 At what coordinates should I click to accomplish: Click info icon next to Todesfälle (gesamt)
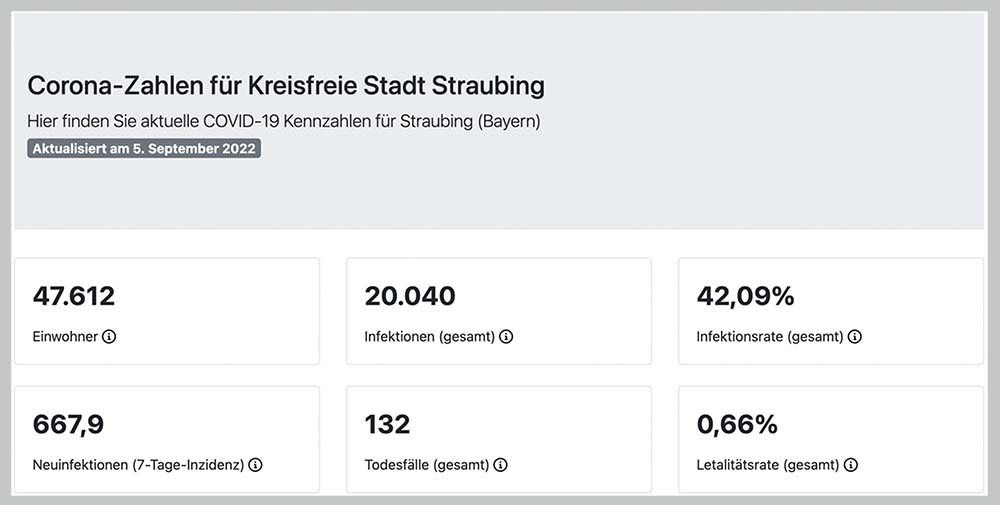pos(500,465)
